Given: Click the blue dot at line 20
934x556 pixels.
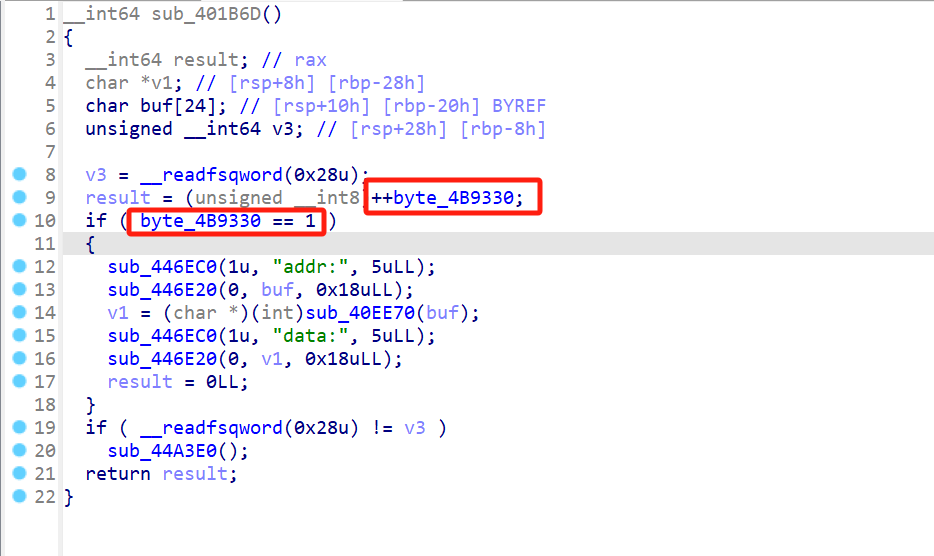Looking at the screenshot, I should (19, 451).
